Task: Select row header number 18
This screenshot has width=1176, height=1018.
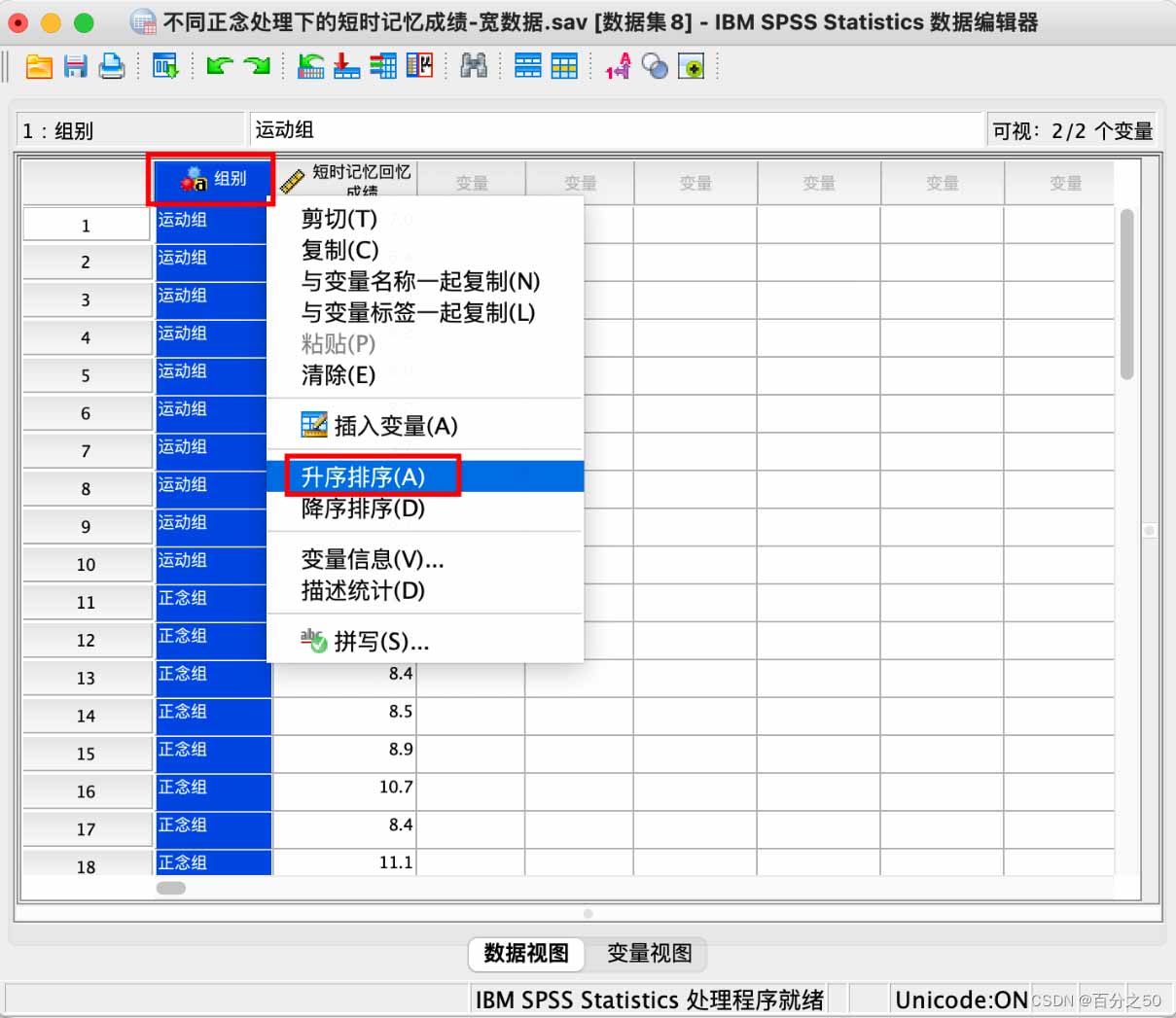Action: [x=86, y=863]
